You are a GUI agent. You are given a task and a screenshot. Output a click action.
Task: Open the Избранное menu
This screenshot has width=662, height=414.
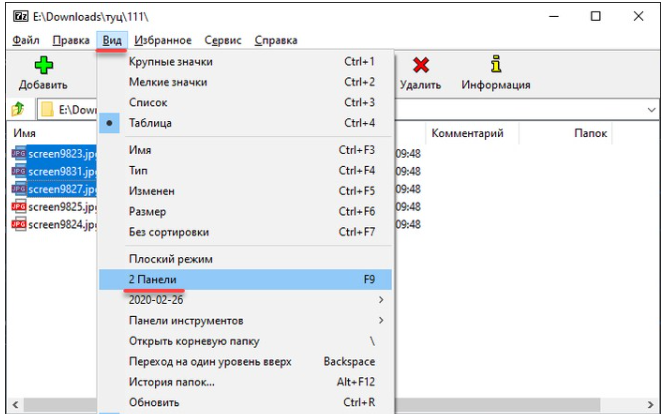160,41
